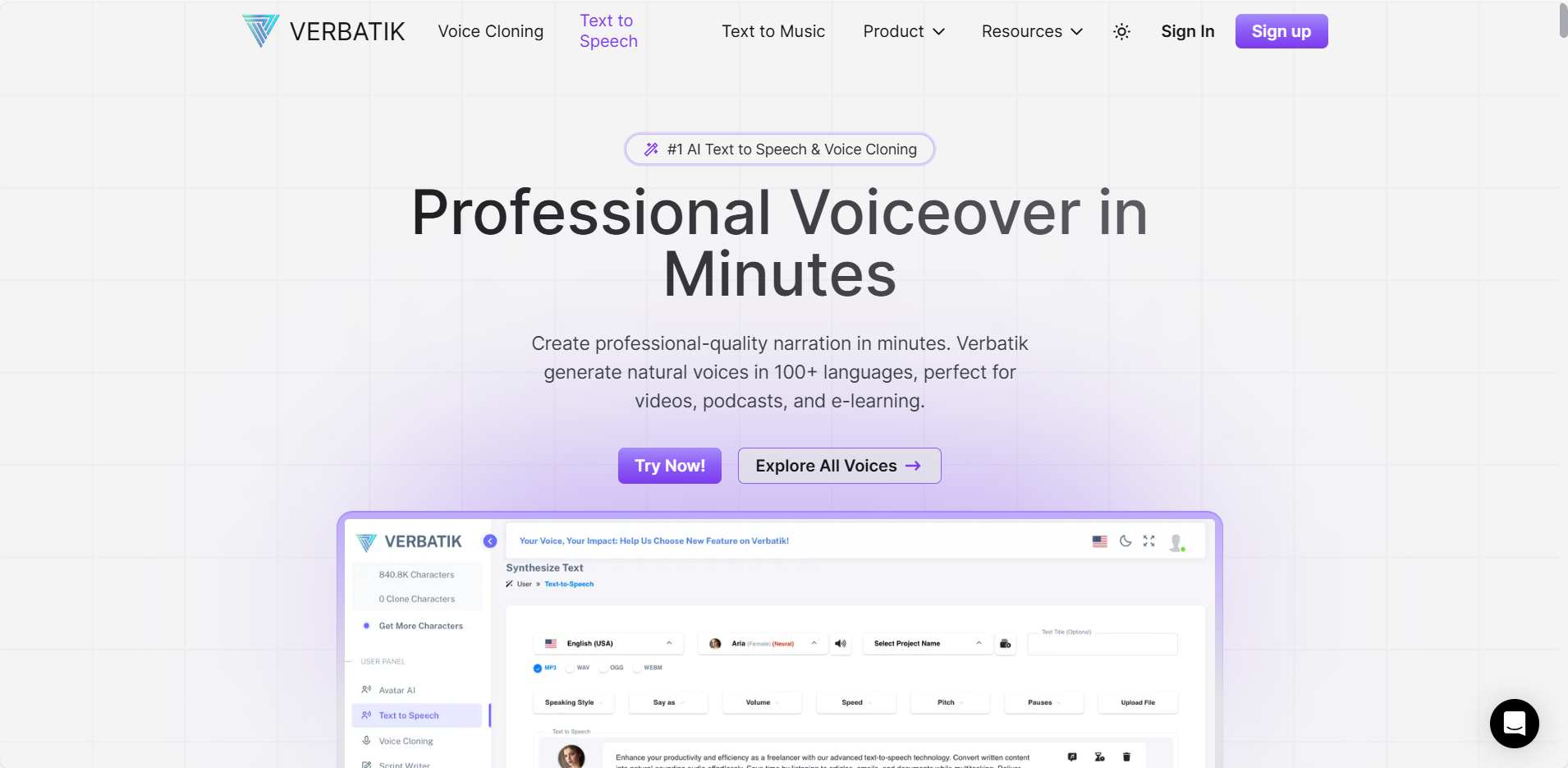Viewport: 1568px width, 768px height.
Task: Click the speaker icon to preview voice
Action: click(x=840, y=643)
